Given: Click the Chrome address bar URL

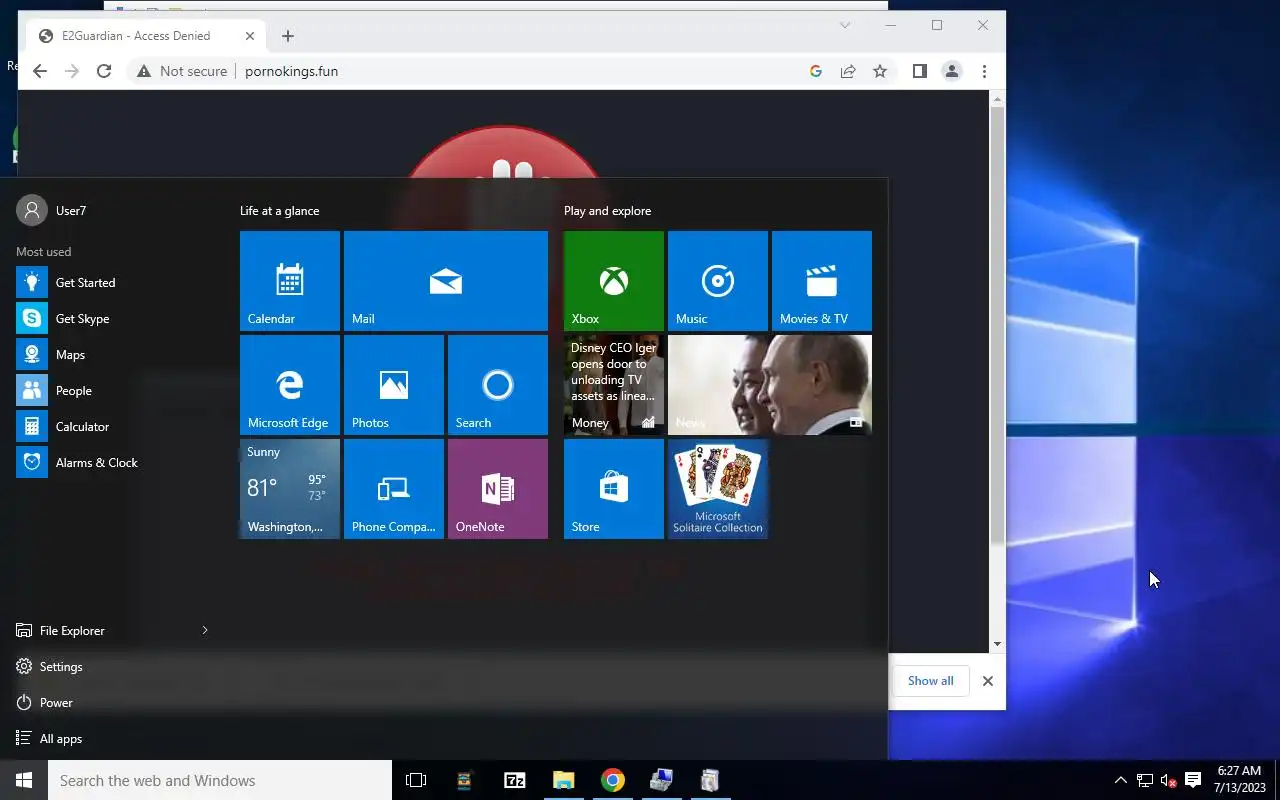Looking at the screenshot, I should pyautogui.click(x=291, y=71).
